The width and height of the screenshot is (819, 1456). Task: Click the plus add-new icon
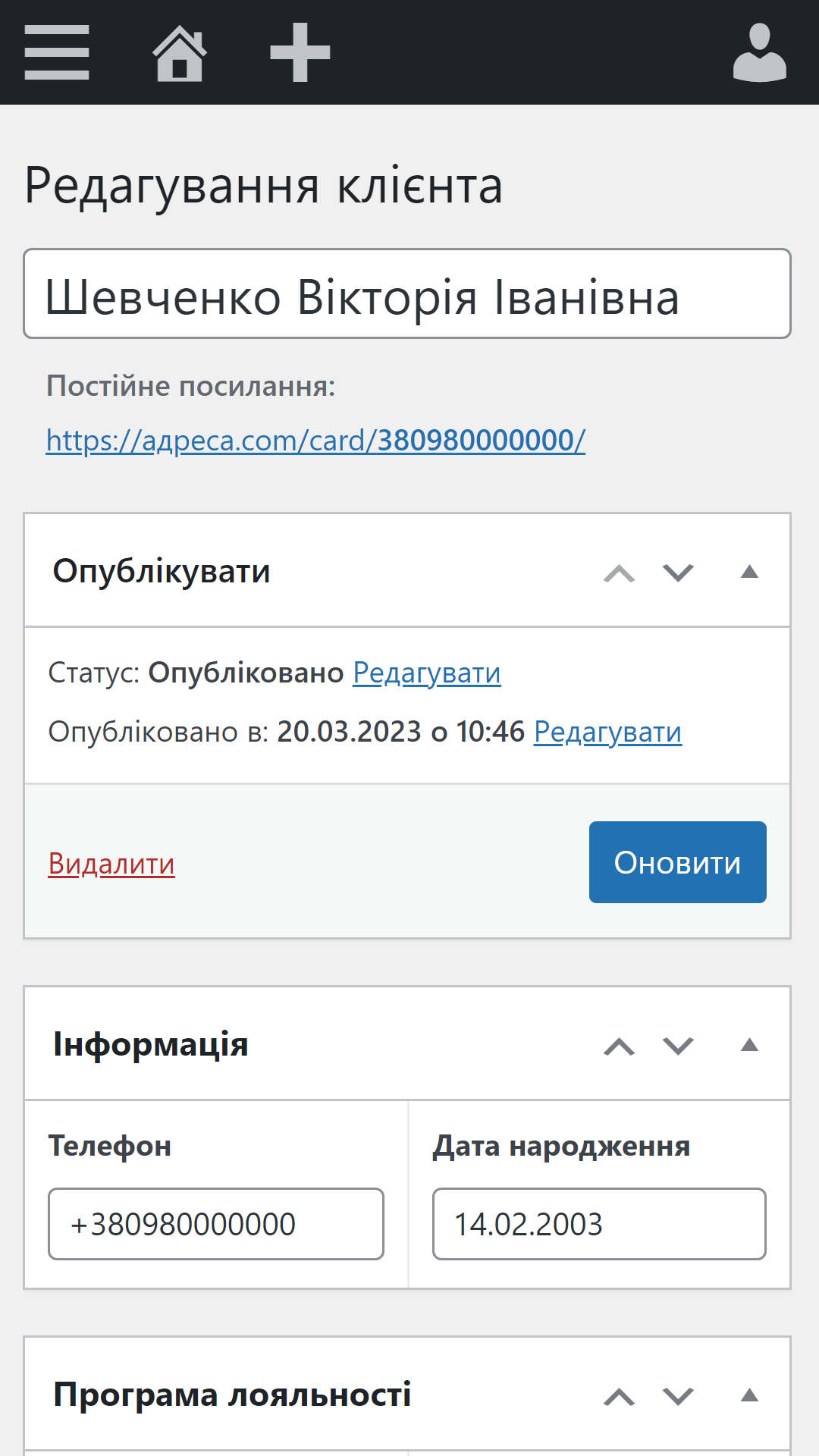point(300,52)
